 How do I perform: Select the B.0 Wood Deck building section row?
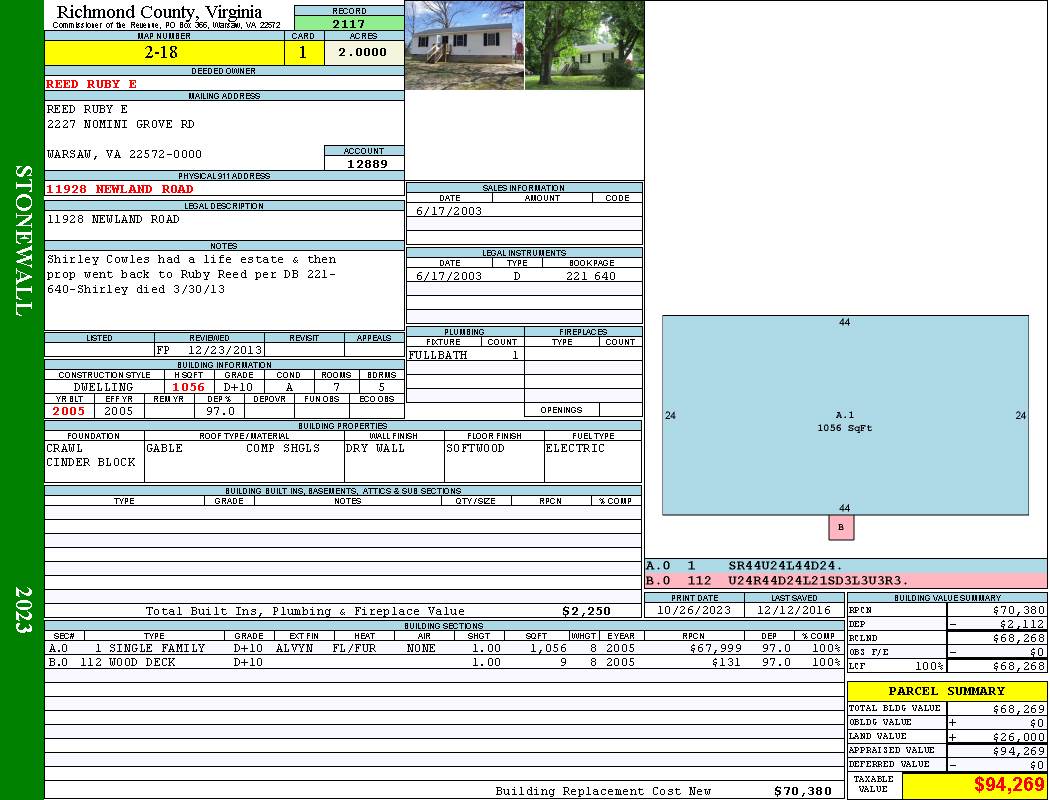pyautogui.click(x=440, y=662)
